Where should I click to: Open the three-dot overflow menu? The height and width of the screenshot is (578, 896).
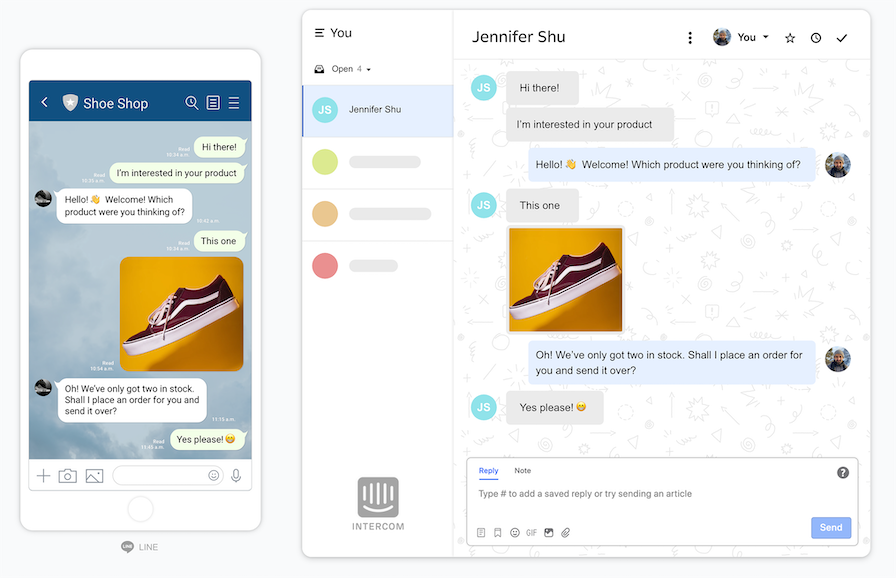(690, 36)
